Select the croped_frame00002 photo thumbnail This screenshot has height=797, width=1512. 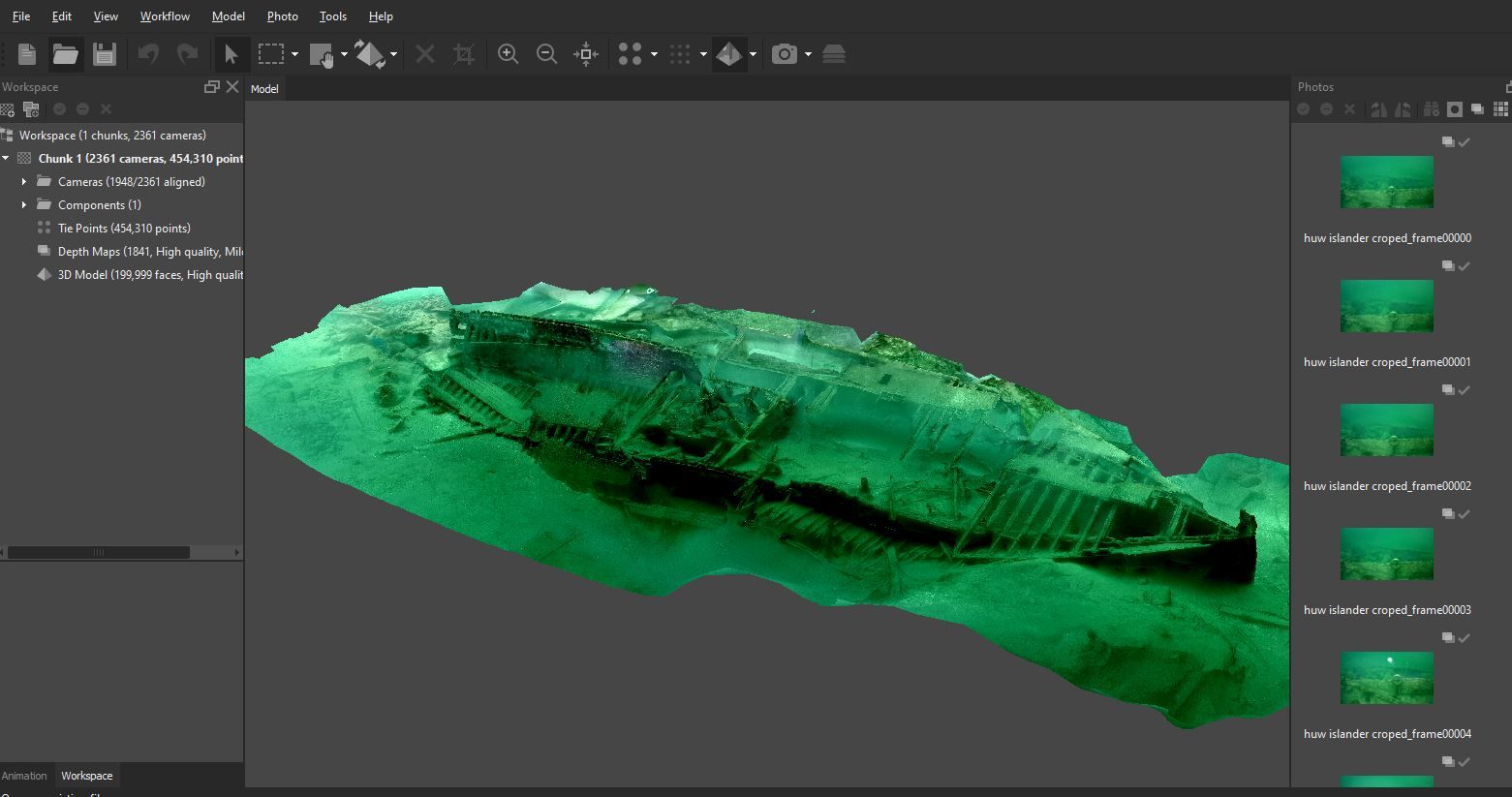(1386, 430)
